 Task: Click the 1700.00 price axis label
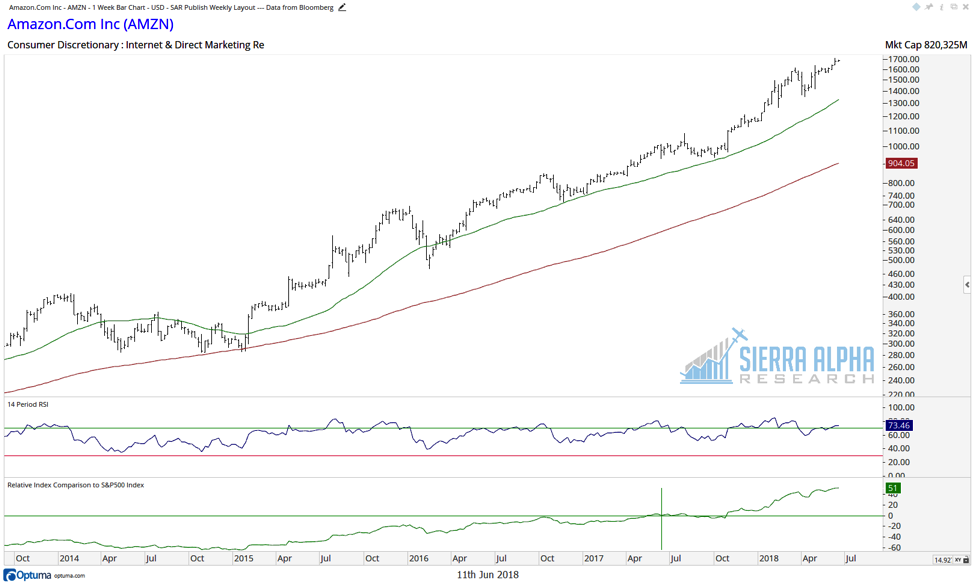[x=903, y=59]
